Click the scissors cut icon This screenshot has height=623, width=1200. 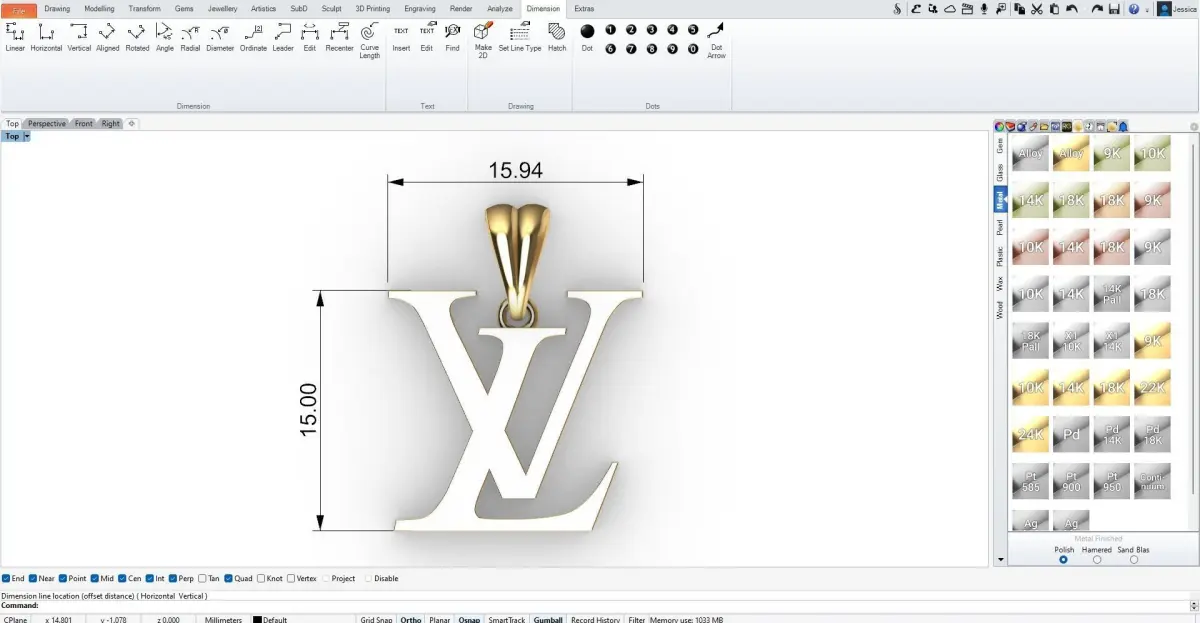tap(1037, 9)
